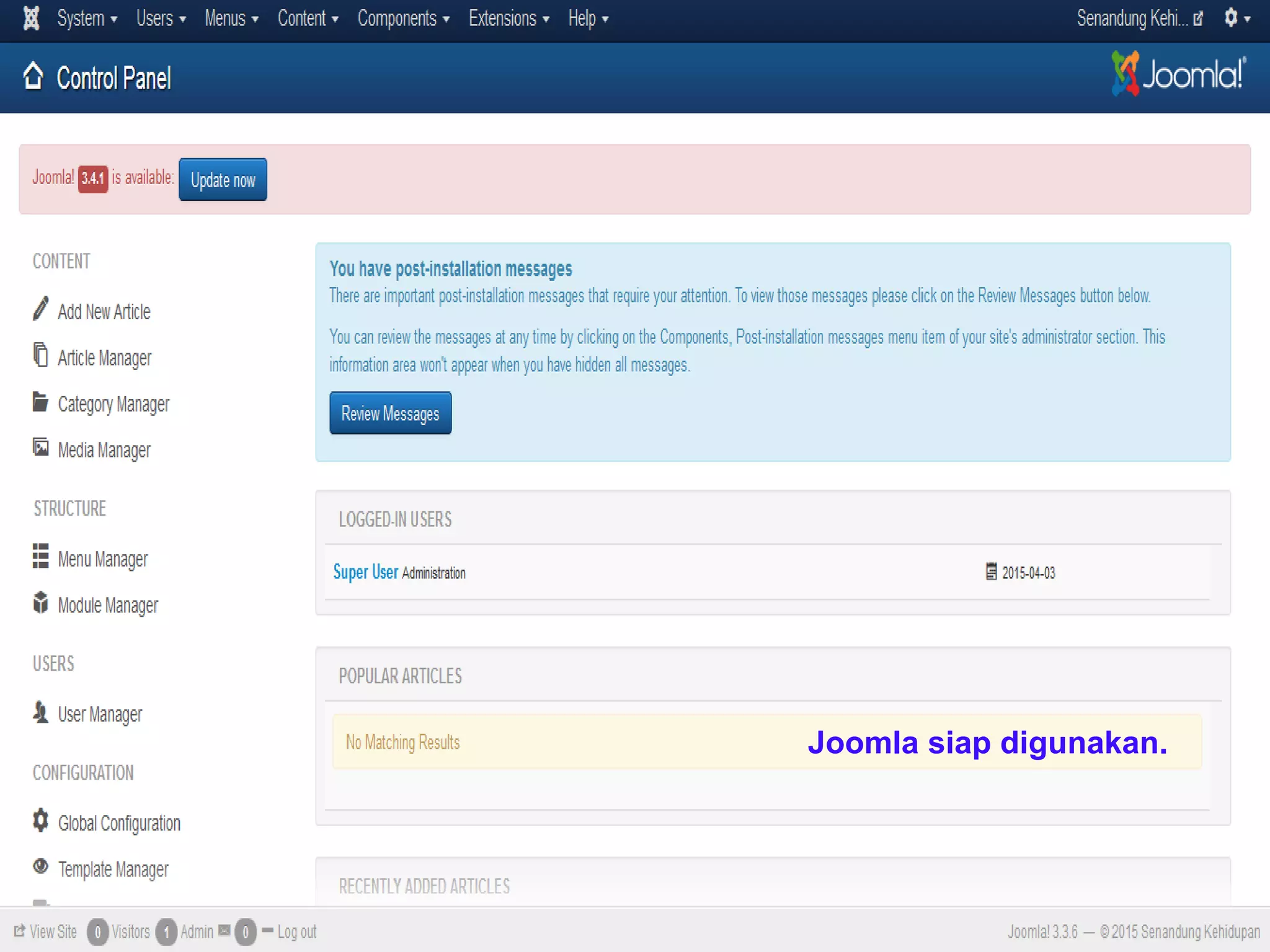Click the Control Panel home icon
The height and width of the screenshot is (952, 1270).
point(33,76)
